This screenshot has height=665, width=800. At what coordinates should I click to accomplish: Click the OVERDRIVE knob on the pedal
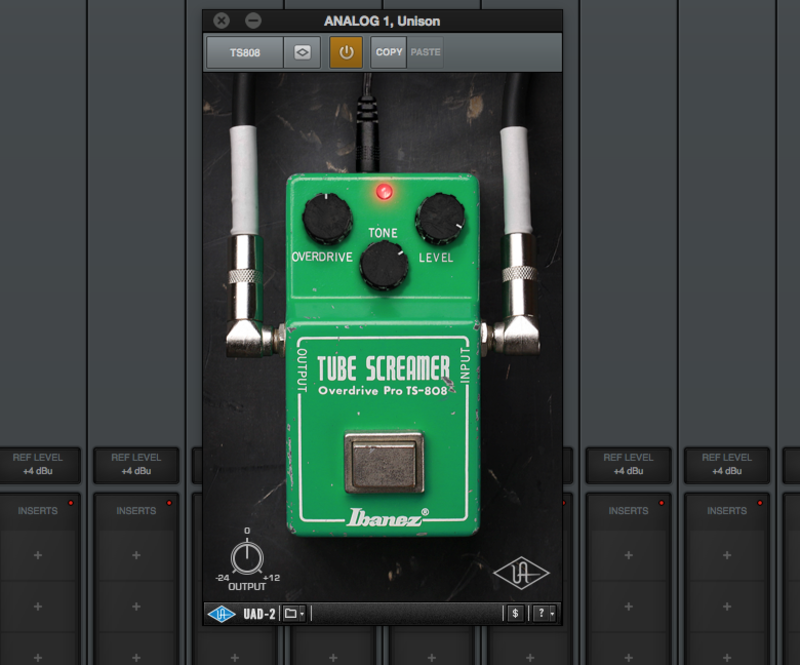click(327, 218)
